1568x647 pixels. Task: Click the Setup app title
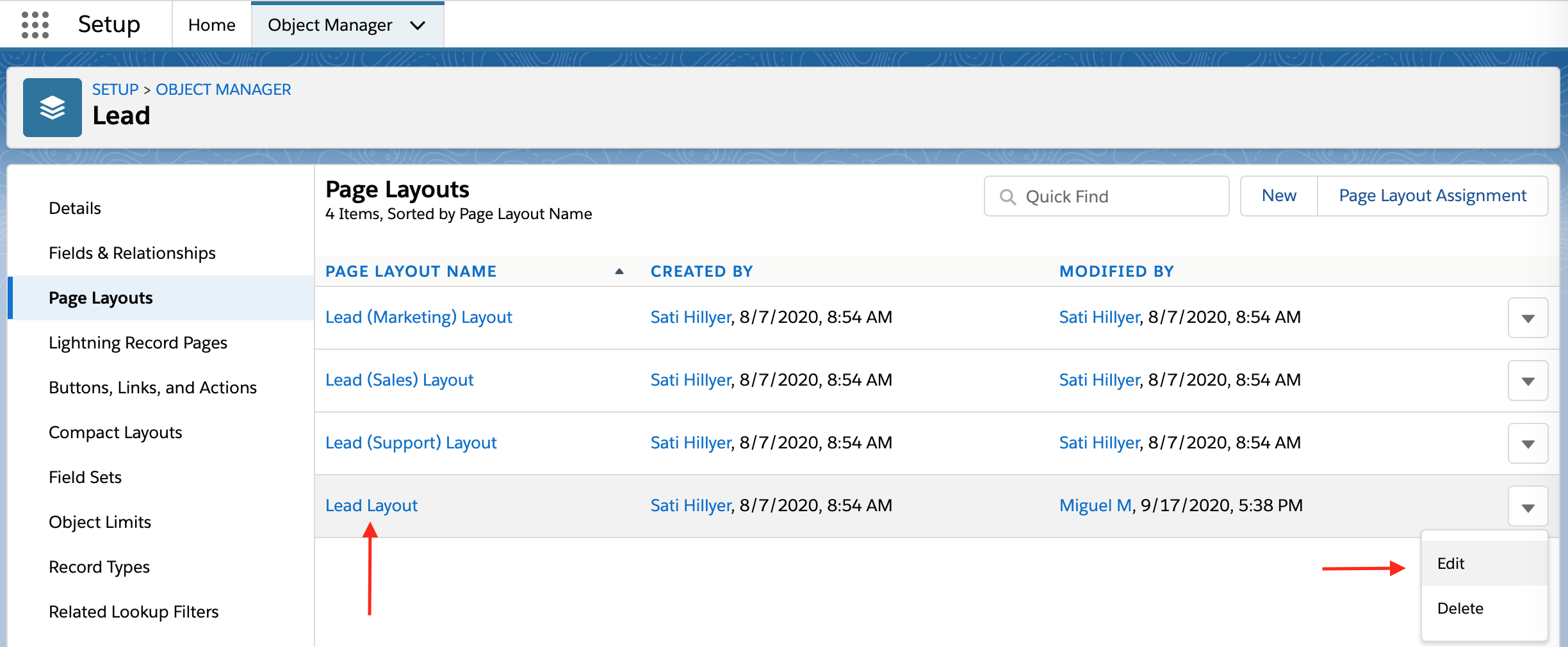coord(109,25)
